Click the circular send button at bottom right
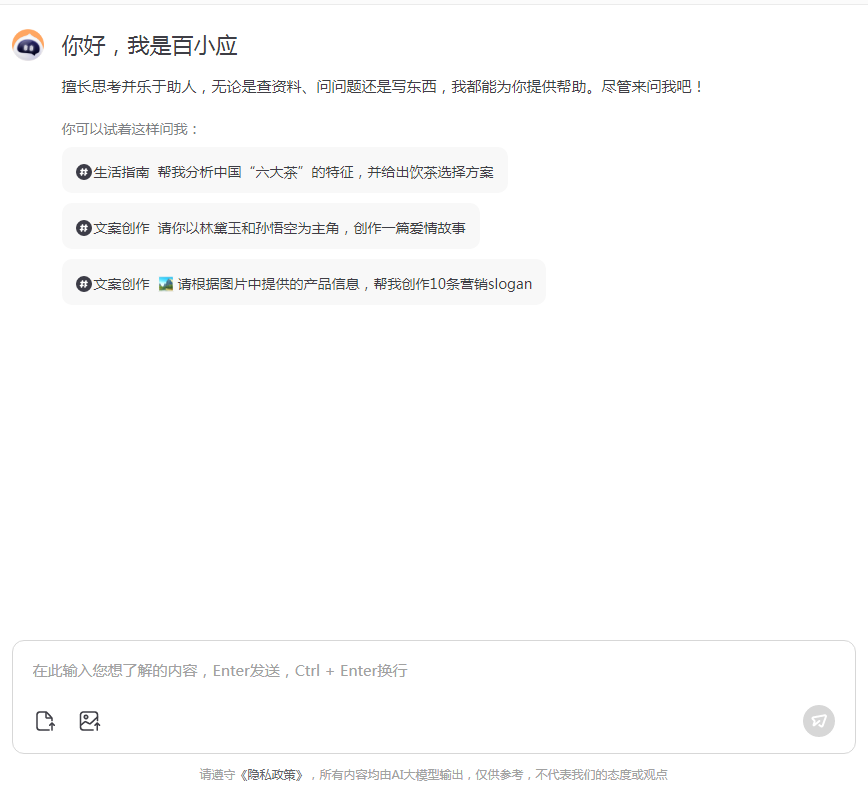The height and width of the screenshot is (789, 868). (x=819, y=721)
